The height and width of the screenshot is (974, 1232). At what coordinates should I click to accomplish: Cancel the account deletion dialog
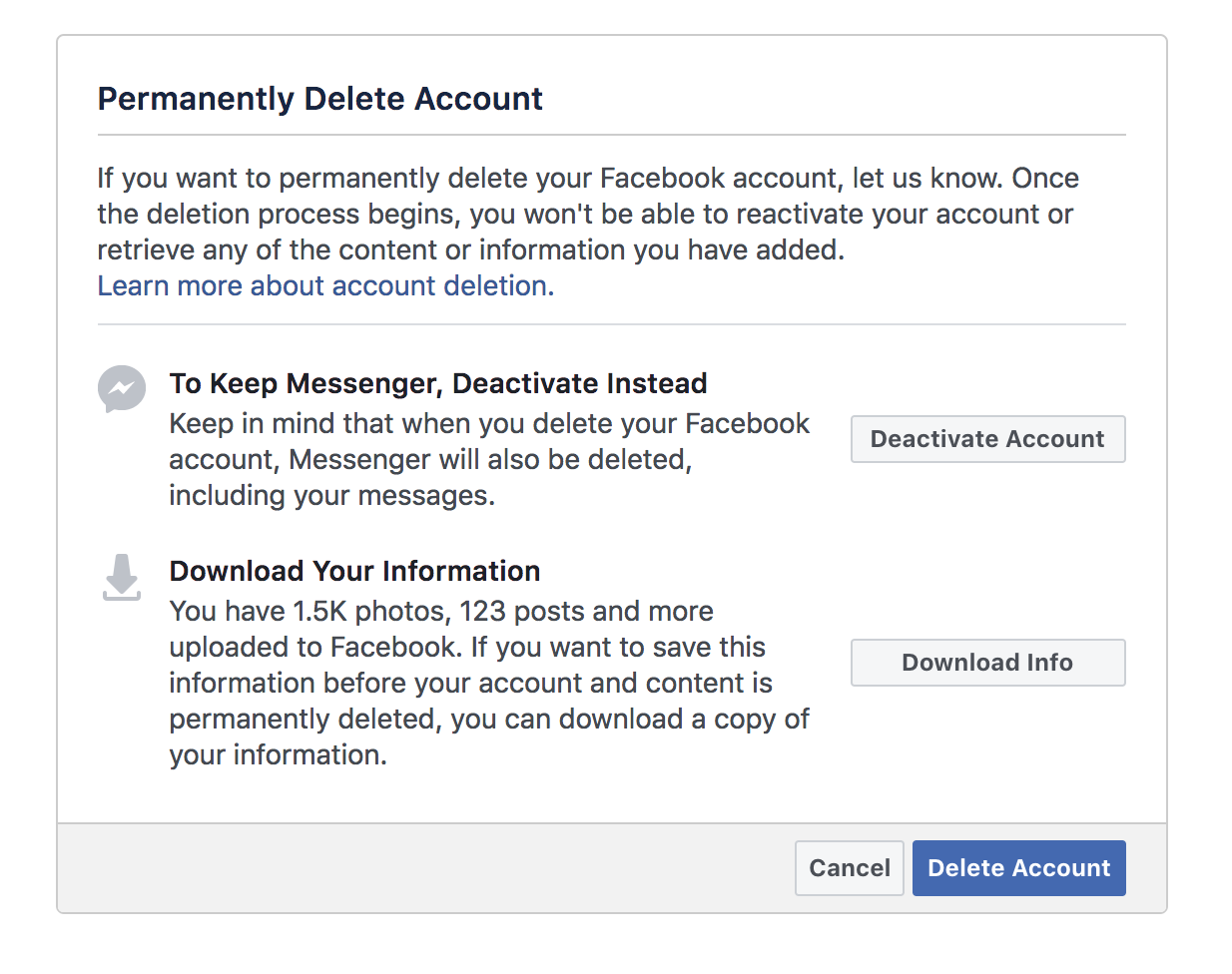850,868
